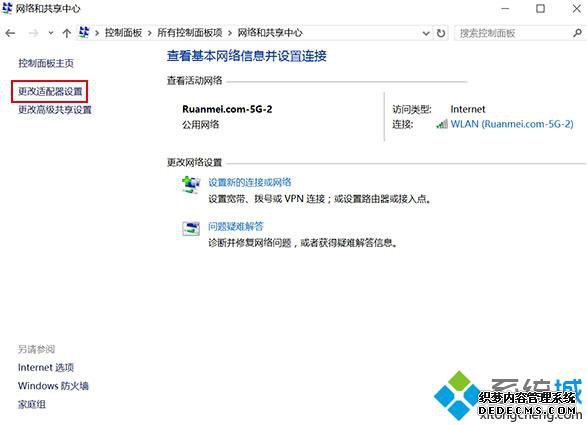Click the Back navigation arrow
Image resolution: width=587 pixels, height=425 pixels.
(x=10, y=33)
